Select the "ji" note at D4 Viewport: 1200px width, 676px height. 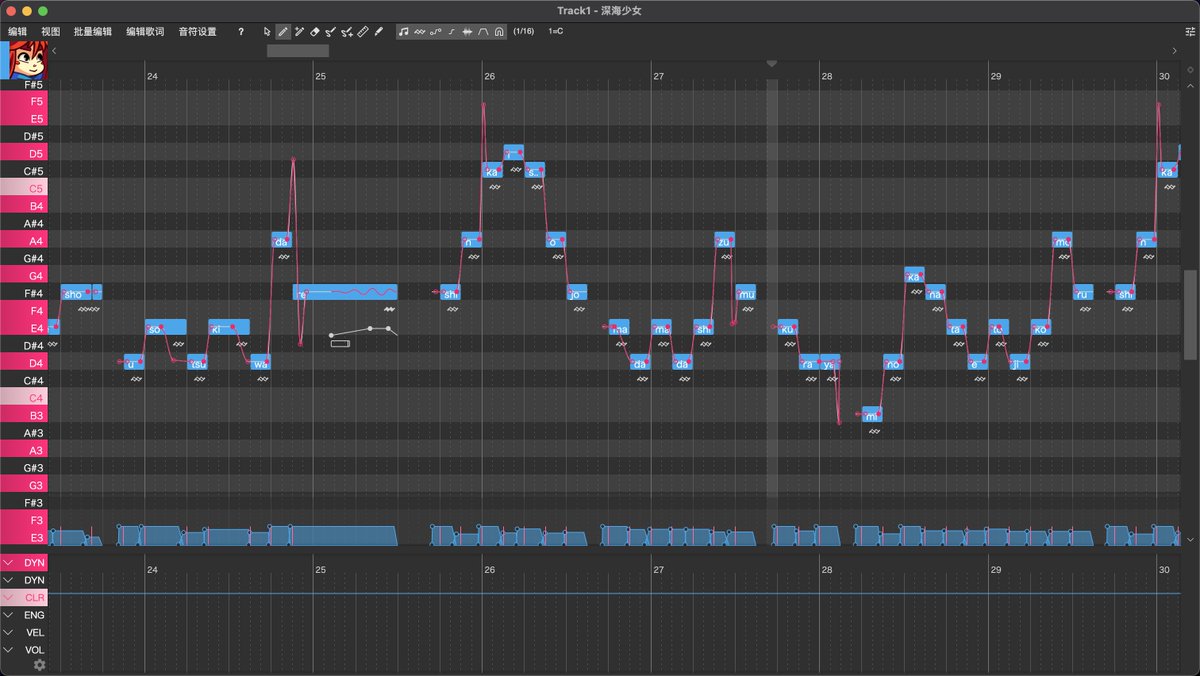1019,363
